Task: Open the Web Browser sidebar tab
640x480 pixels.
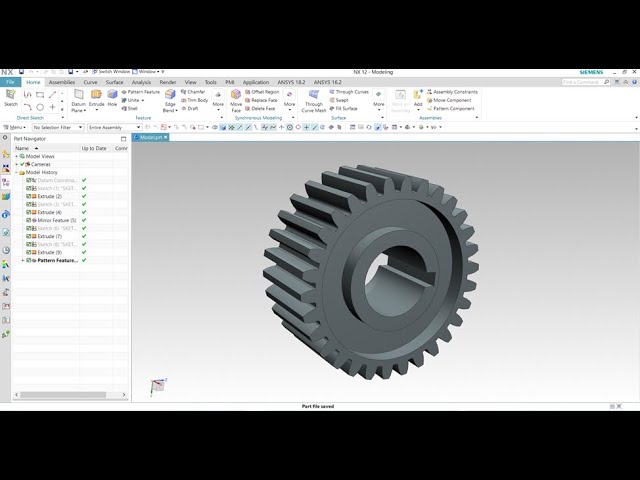Action: point(6,232)
